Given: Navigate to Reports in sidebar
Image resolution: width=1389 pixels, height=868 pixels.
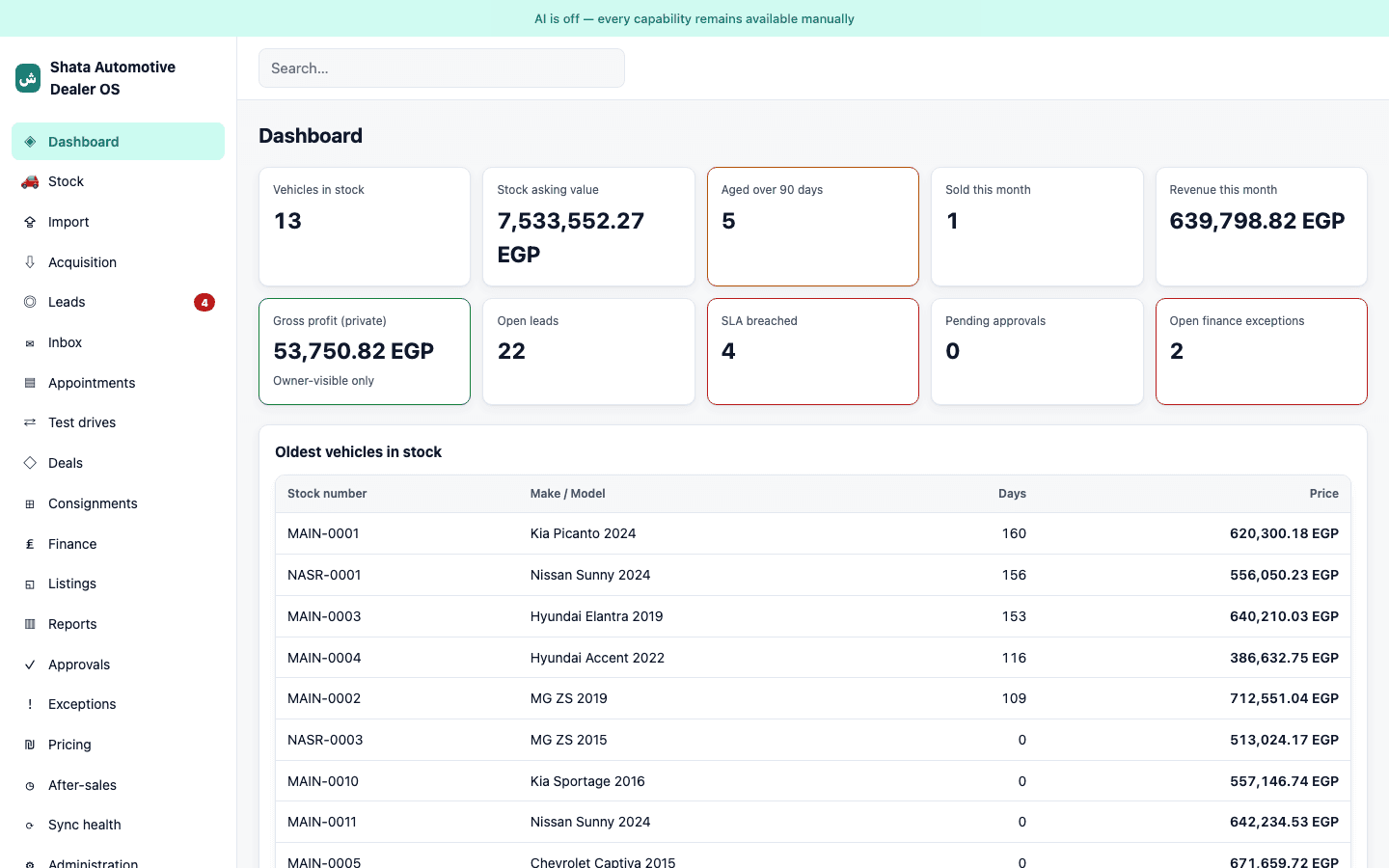Looking at the screenshot, I should coord(118,624).
